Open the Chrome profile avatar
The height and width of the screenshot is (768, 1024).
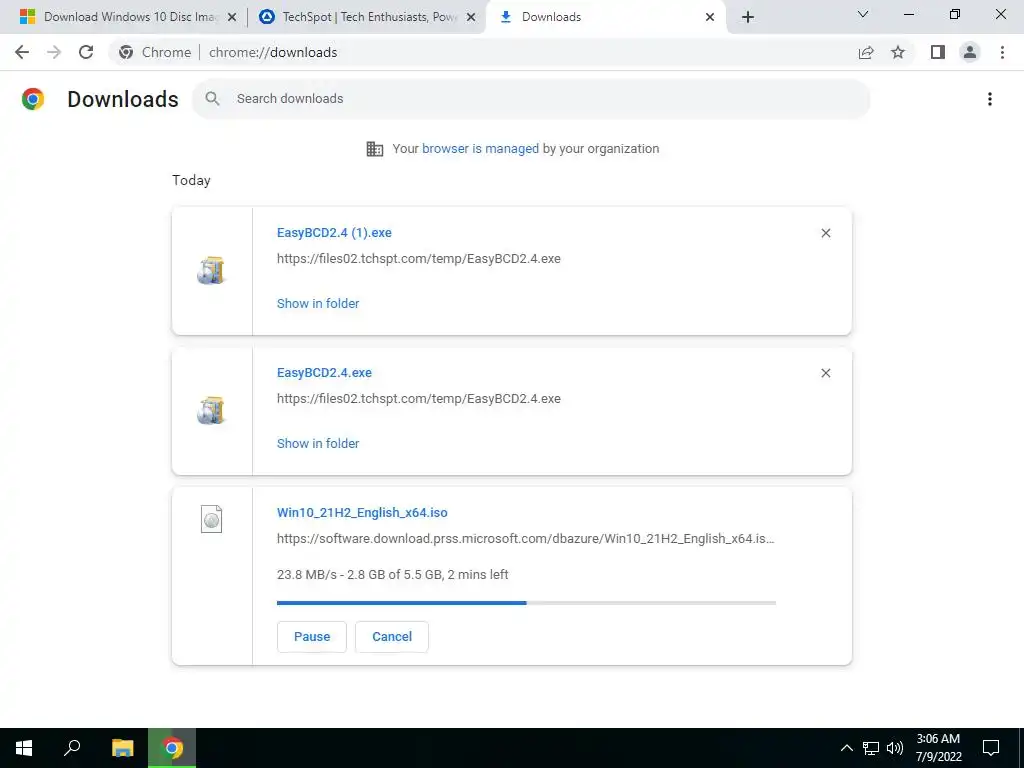tap(970, 52)
